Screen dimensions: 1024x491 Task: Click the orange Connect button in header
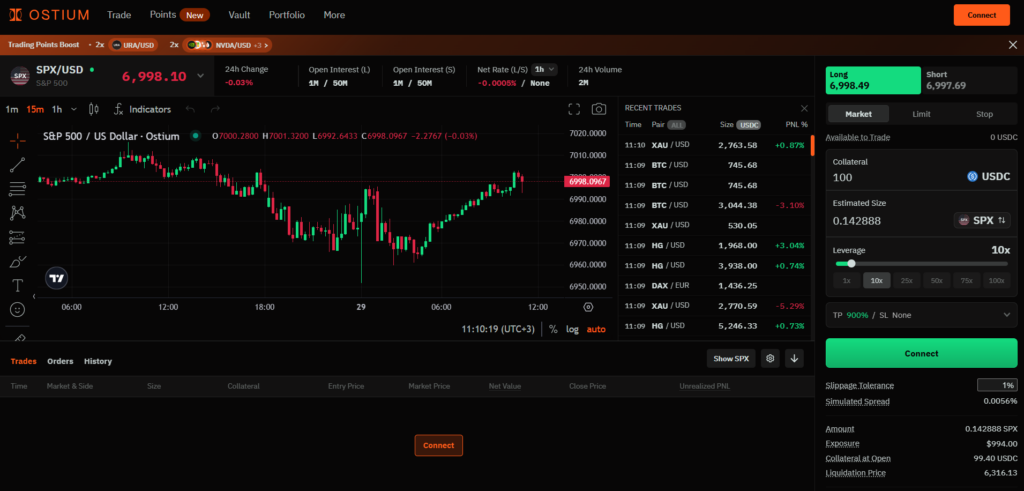[x=981, y=15]
